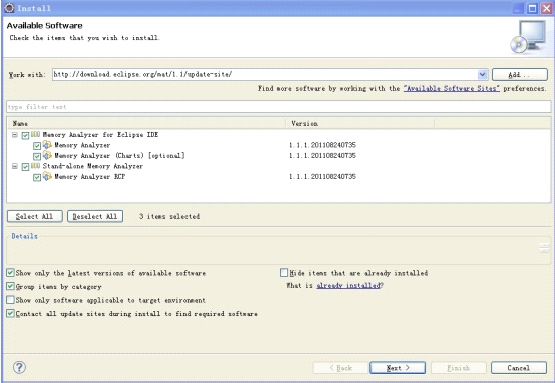This screenshot has width=555, height=383.
Task: Click Select All button
Action: coord(35,216)
